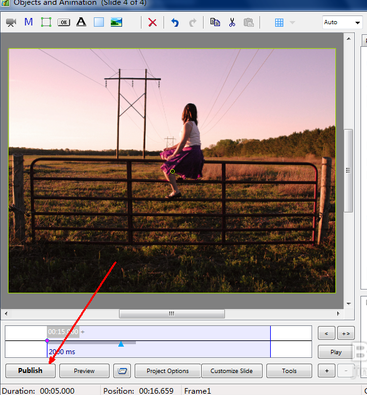The image size is (367, 395).
Task: Select the blue M mask tool
Action: [x=29, y=22]
